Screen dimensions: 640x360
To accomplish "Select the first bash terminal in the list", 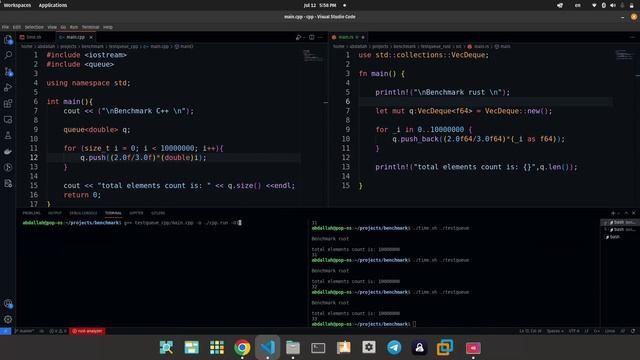I will coord(620,222).
